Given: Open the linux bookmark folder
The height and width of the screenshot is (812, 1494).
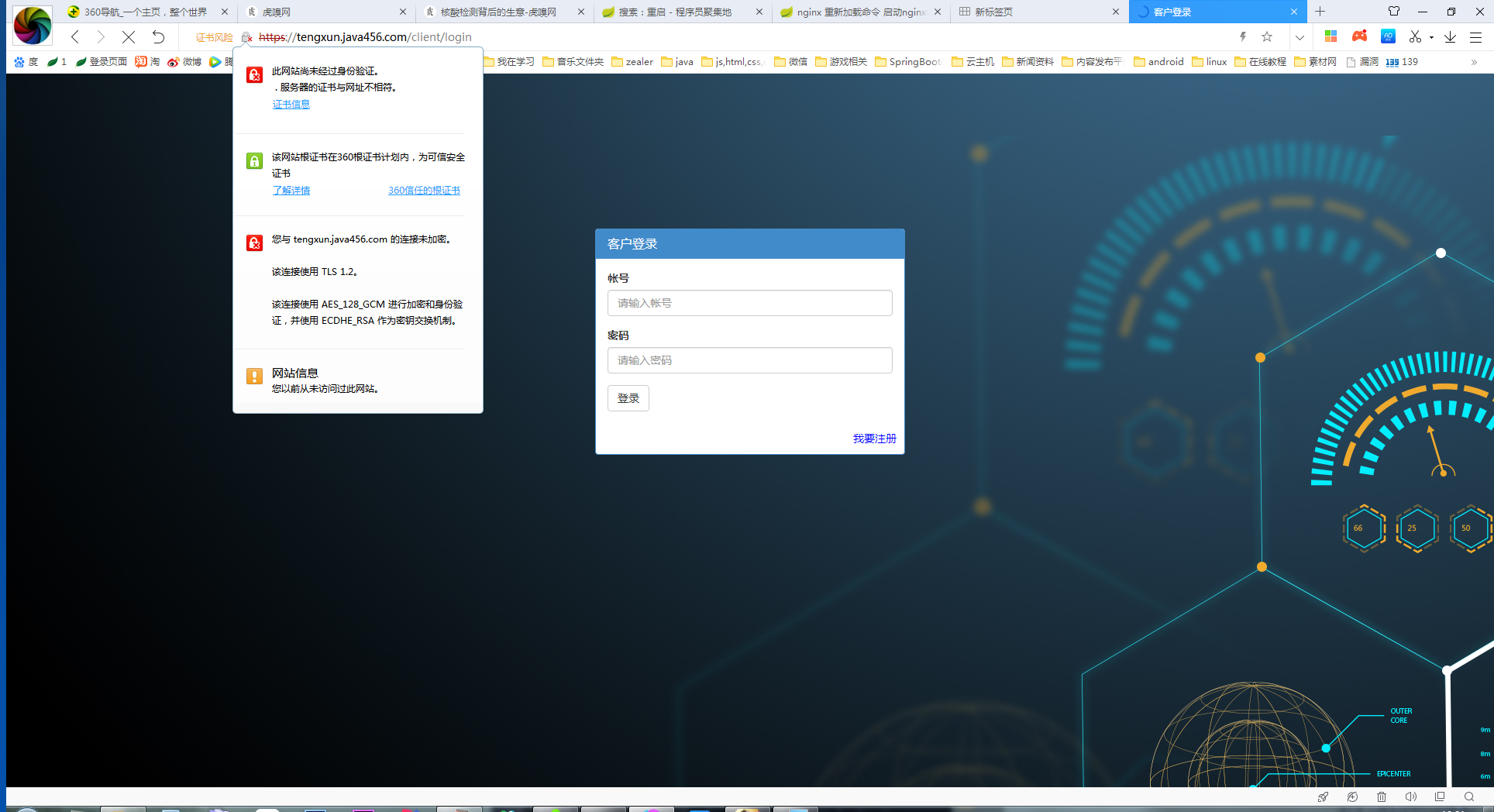Looking at the screenshot, I should tap(1210, 62).
